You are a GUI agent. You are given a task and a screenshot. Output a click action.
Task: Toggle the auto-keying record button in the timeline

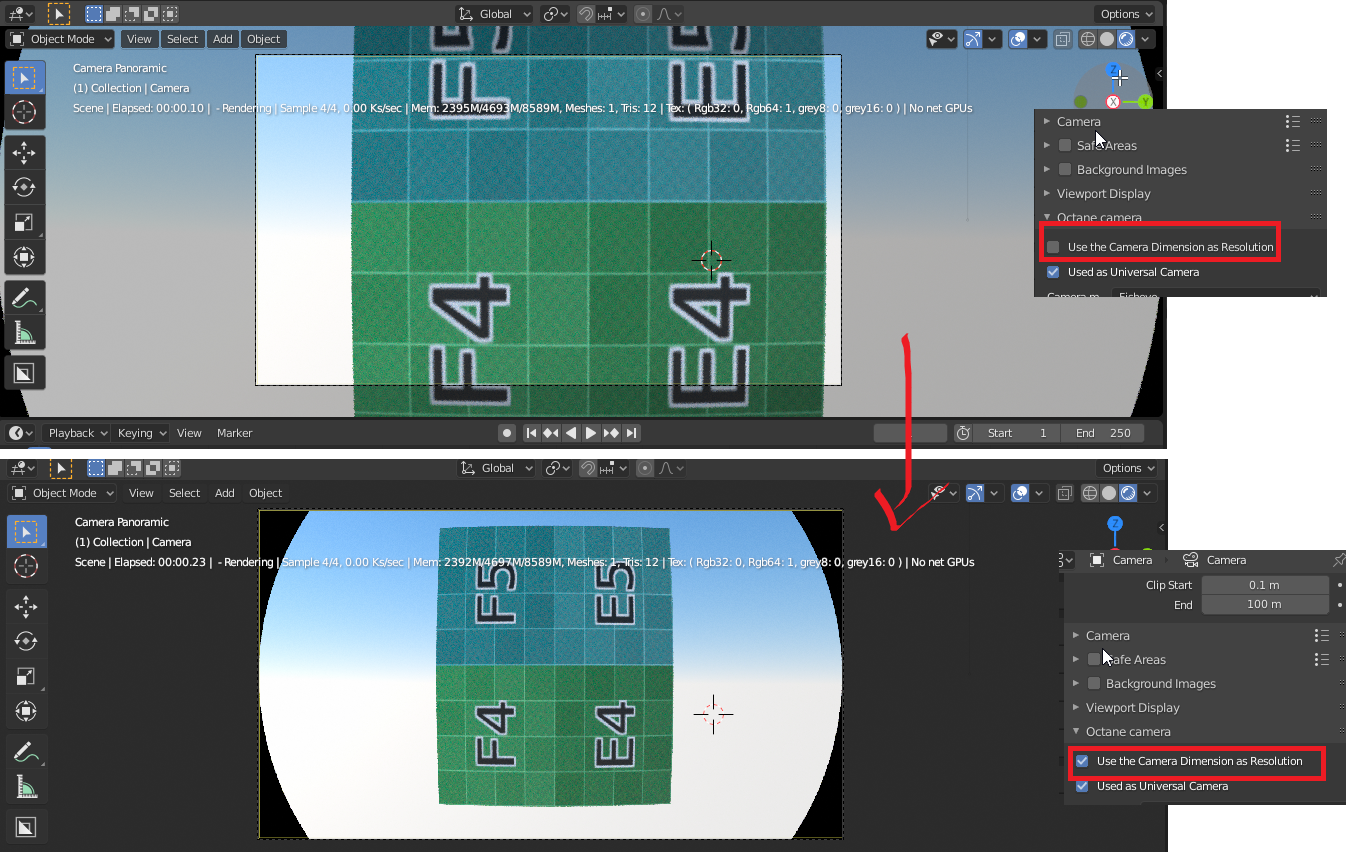tap(507, 433)
